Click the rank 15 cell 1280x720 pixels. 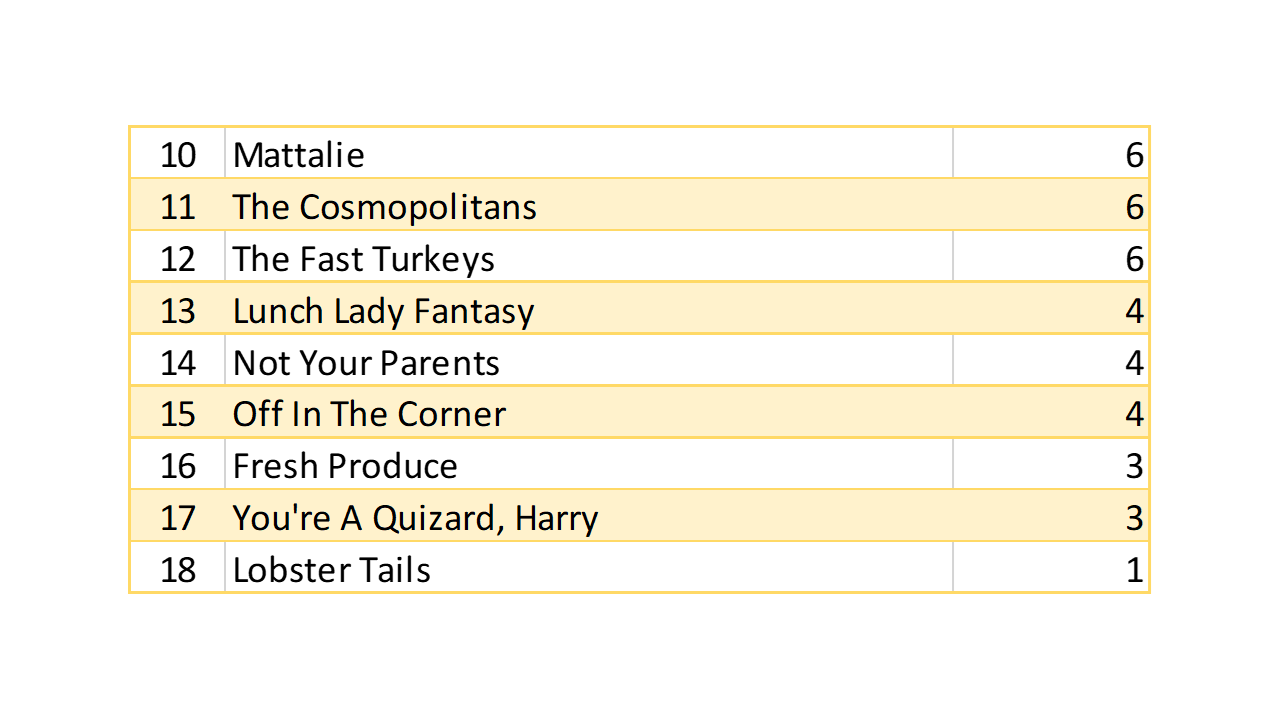178,415
